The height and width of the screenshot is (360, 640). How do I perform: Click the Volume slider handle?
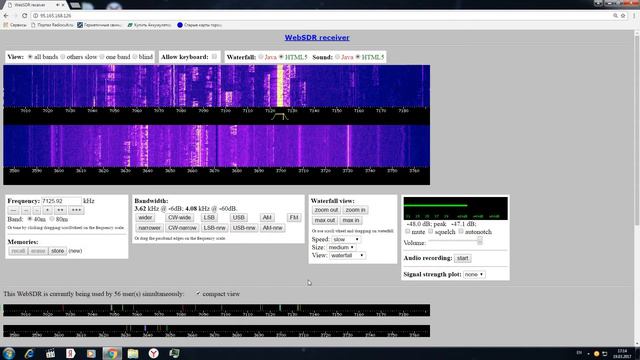480,241
